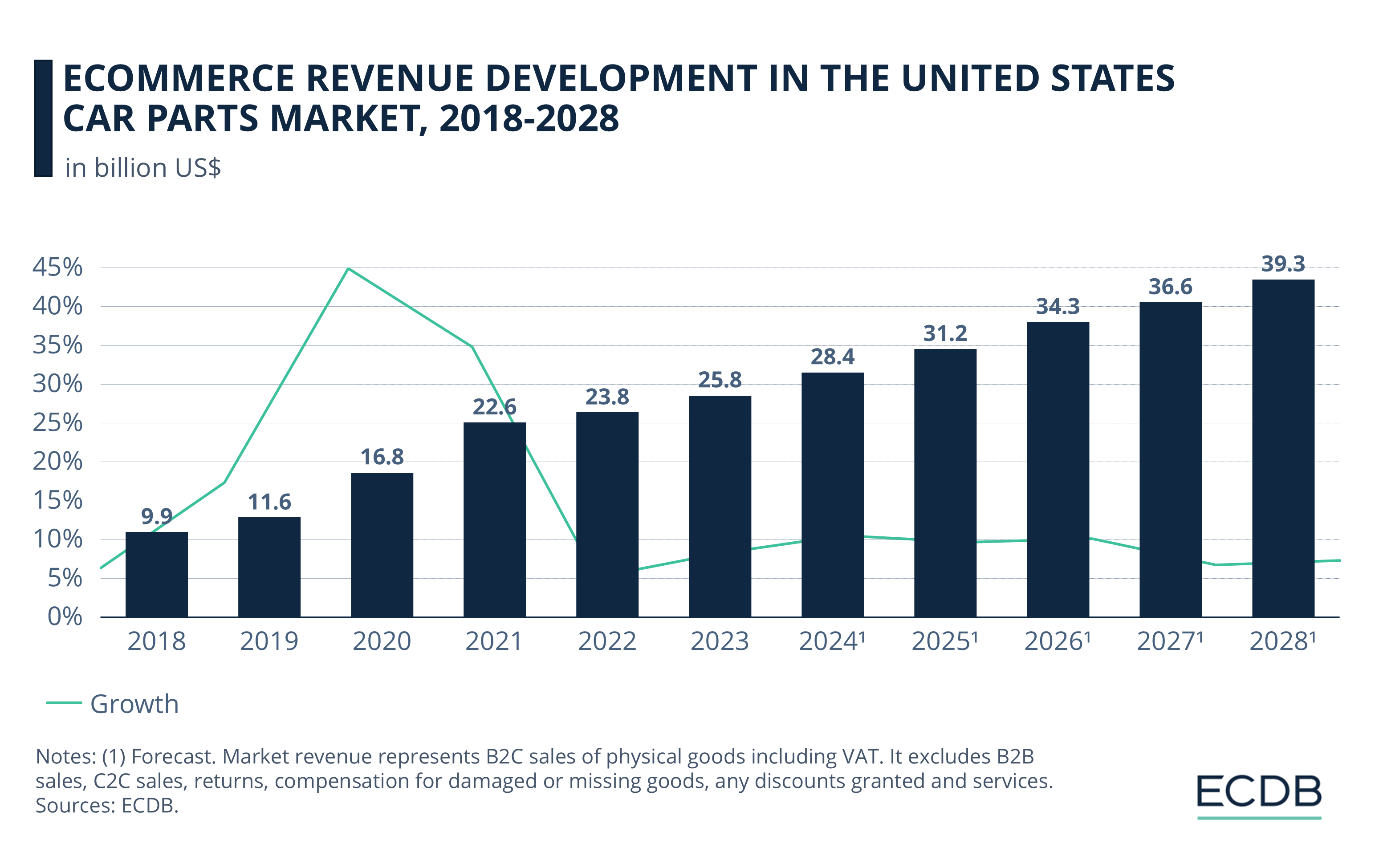Click the 35% axis label
This screenshot has width=1375, height=868.
pos(58,345)
